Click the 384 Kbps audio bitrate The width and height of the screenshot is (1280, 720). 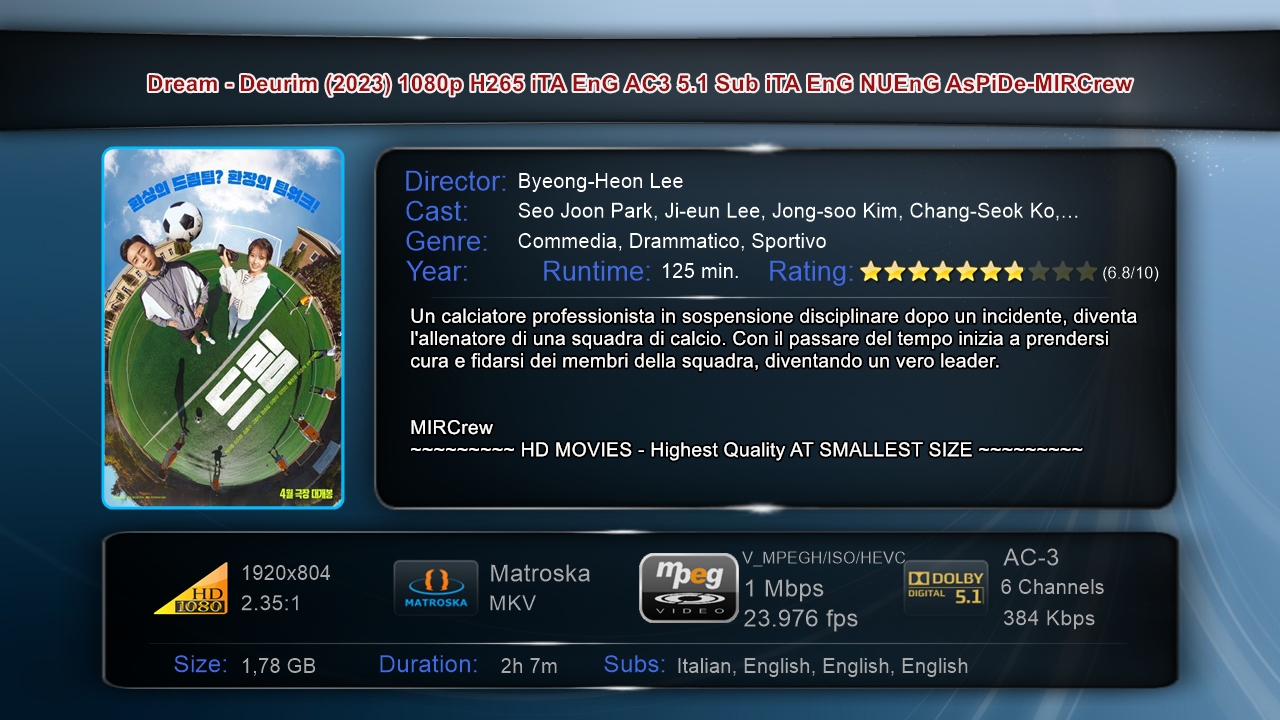[1049, 618]
